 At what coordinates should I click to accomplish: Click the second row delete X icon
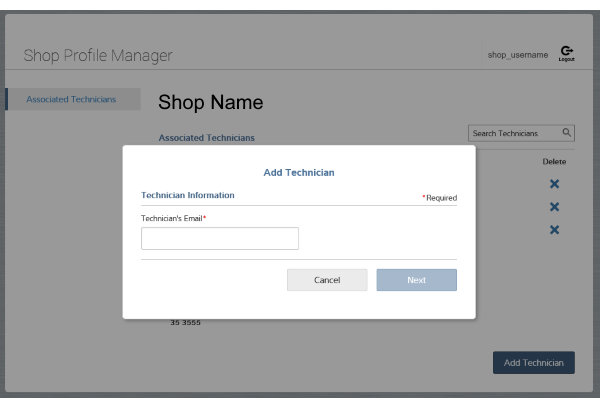tap(554, 207)
